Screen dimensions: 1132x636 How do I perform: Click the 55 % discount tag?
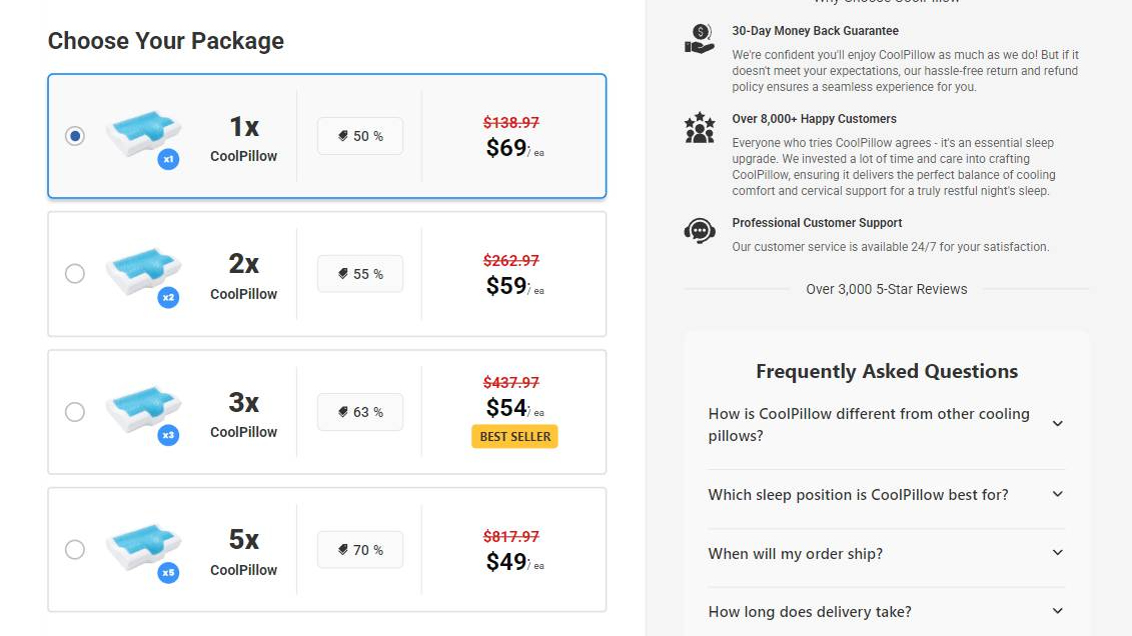[360, 274]
